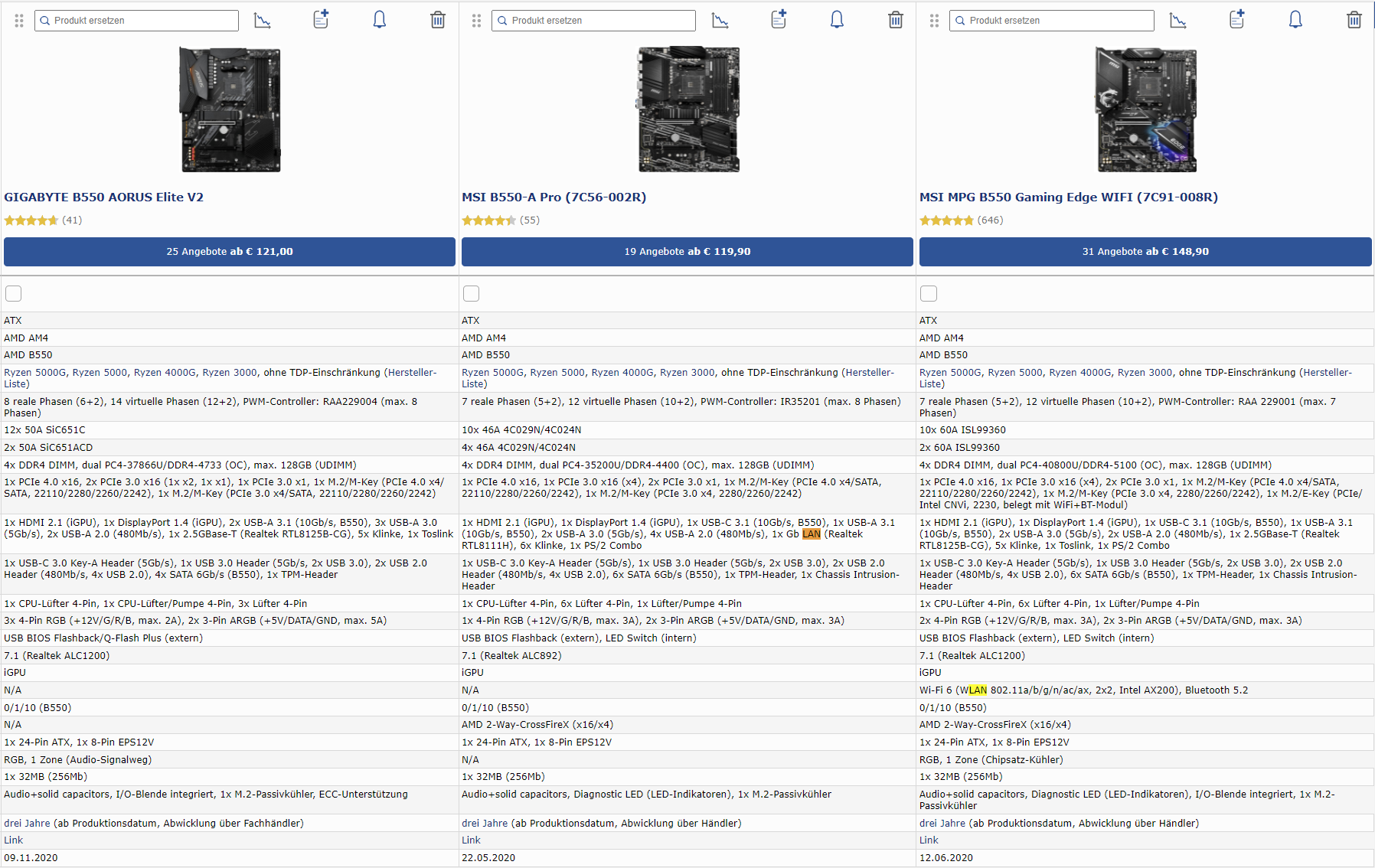1375x868 pixels.
Task: Select '12x 50A SiC651C' text in GIGABYTE column
Action: (44, 430)
